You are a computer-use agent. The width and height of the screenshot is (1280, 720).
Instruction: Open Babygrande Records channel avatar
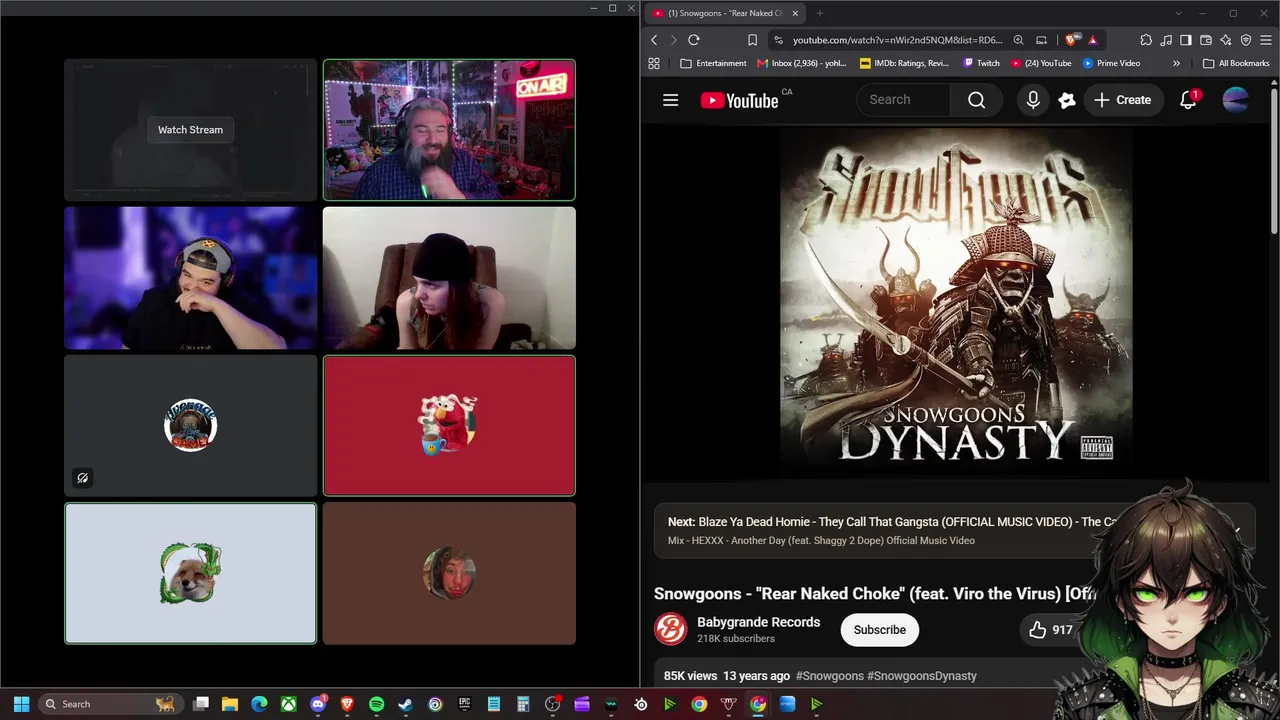click(671, 630)
